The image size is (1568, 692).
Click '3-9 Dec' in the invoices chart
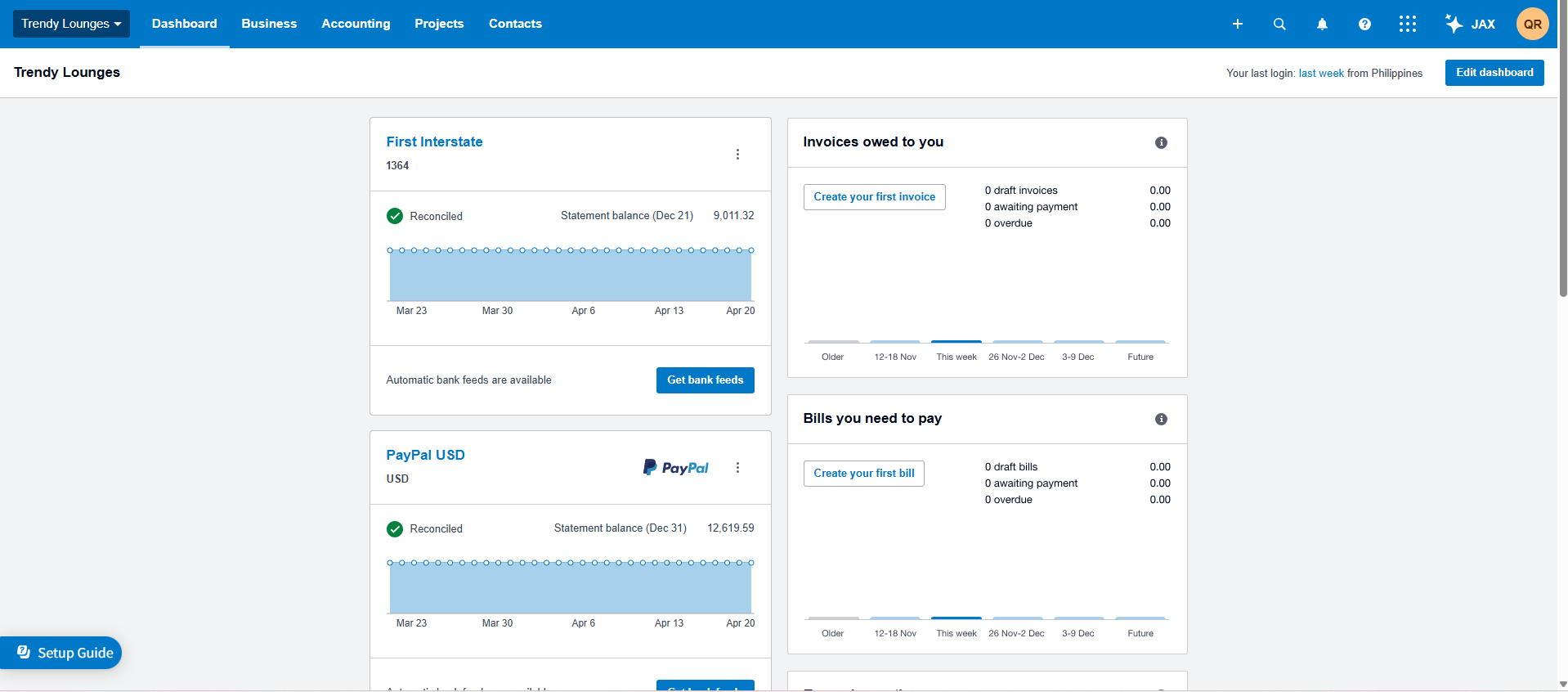pos(1078,357)
